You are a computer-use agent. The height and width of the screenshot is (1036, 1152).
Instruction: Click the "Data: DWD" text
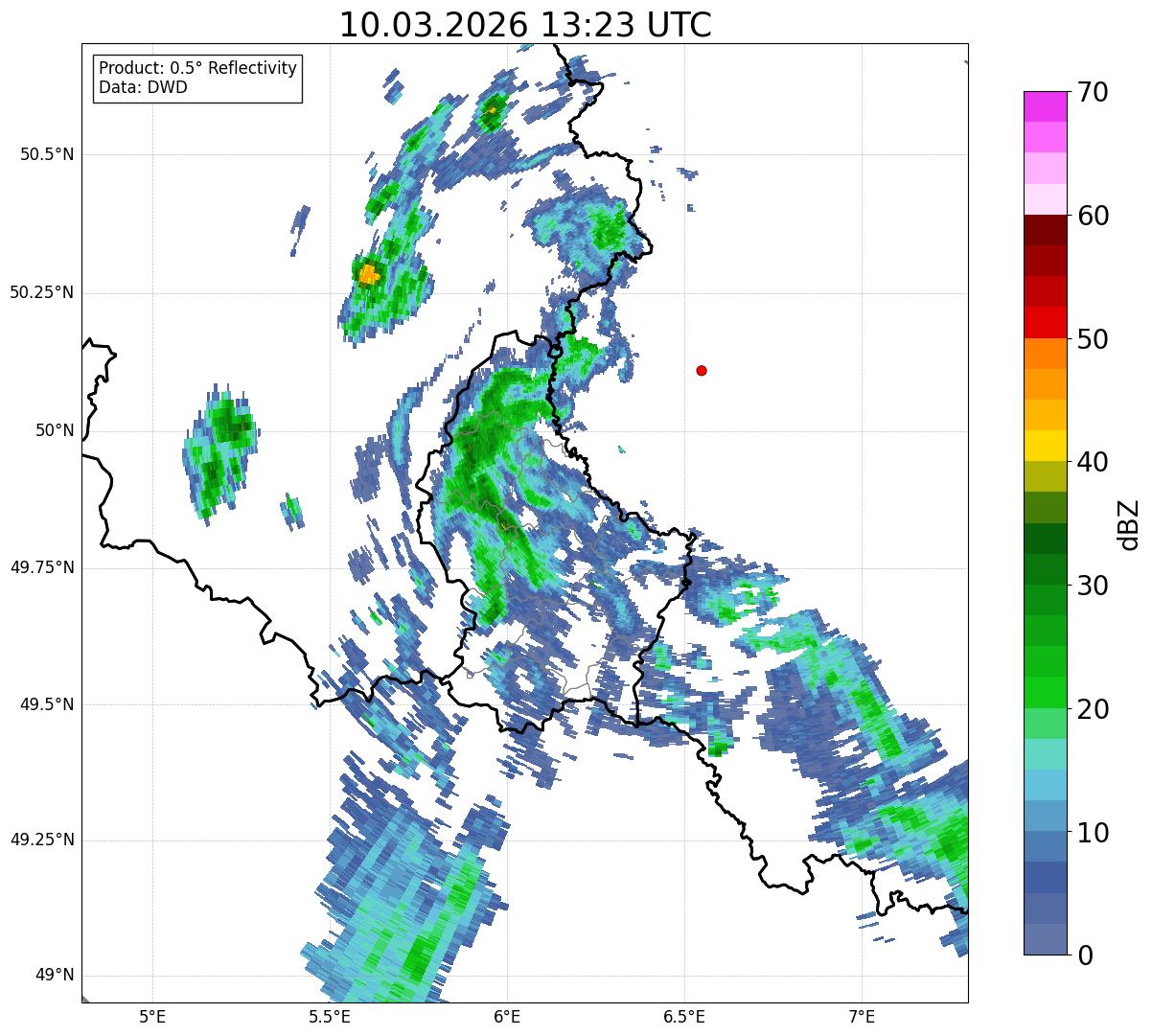coord(143,87)
